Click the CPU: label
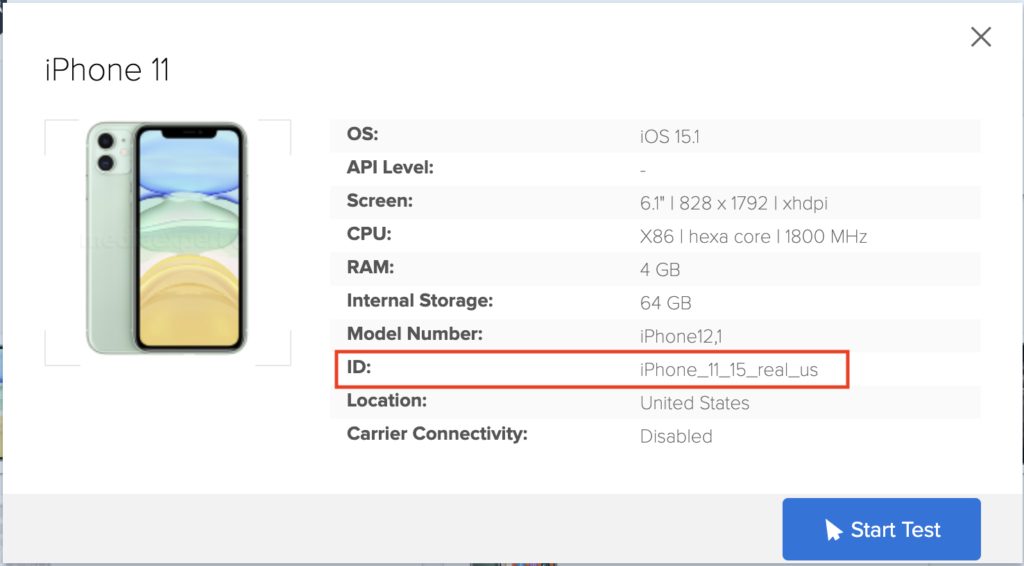 [x=369, y=234]
